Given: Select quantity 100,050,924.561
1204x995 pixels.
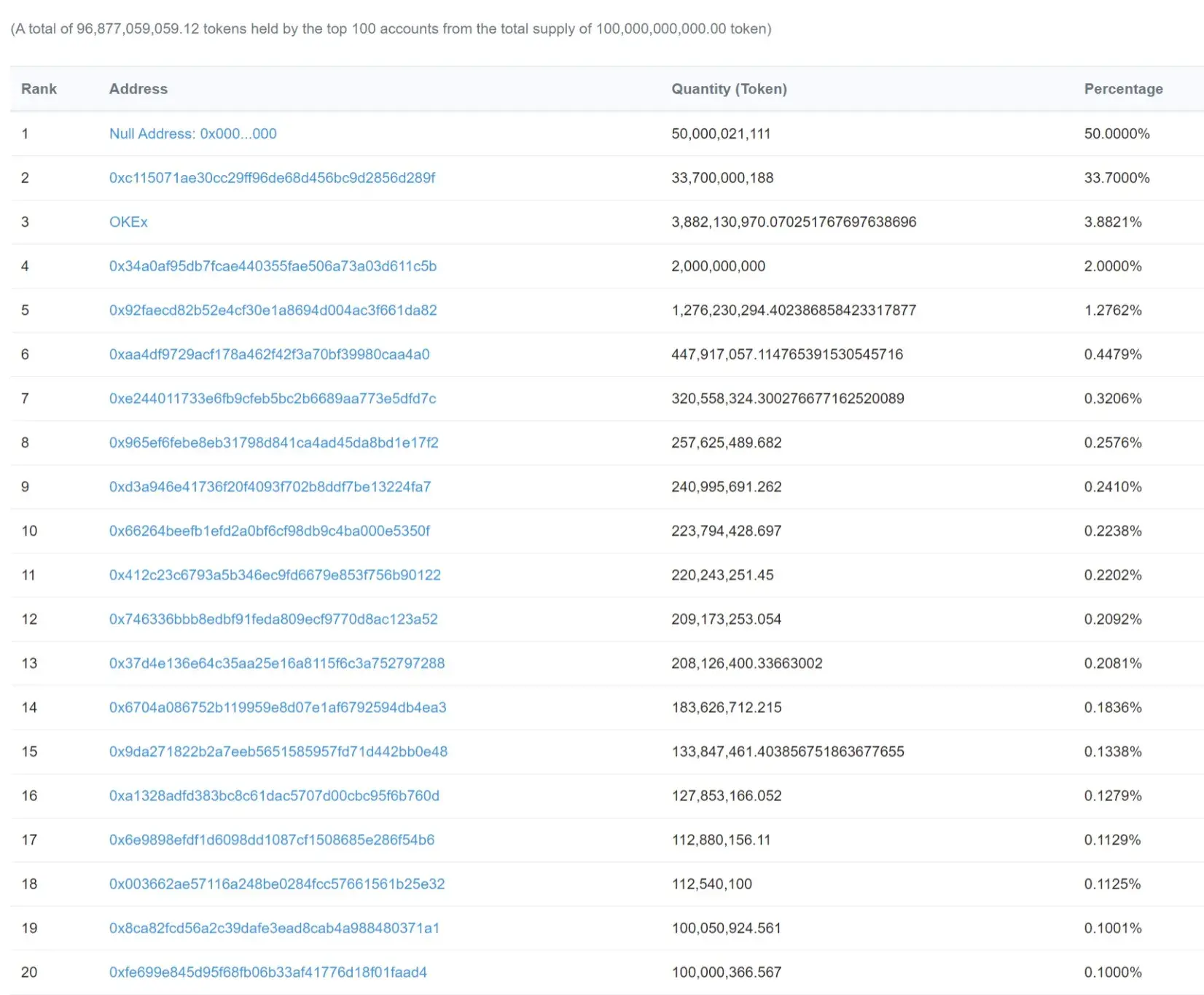Looking at the screenshot, I should coord(726,928).
